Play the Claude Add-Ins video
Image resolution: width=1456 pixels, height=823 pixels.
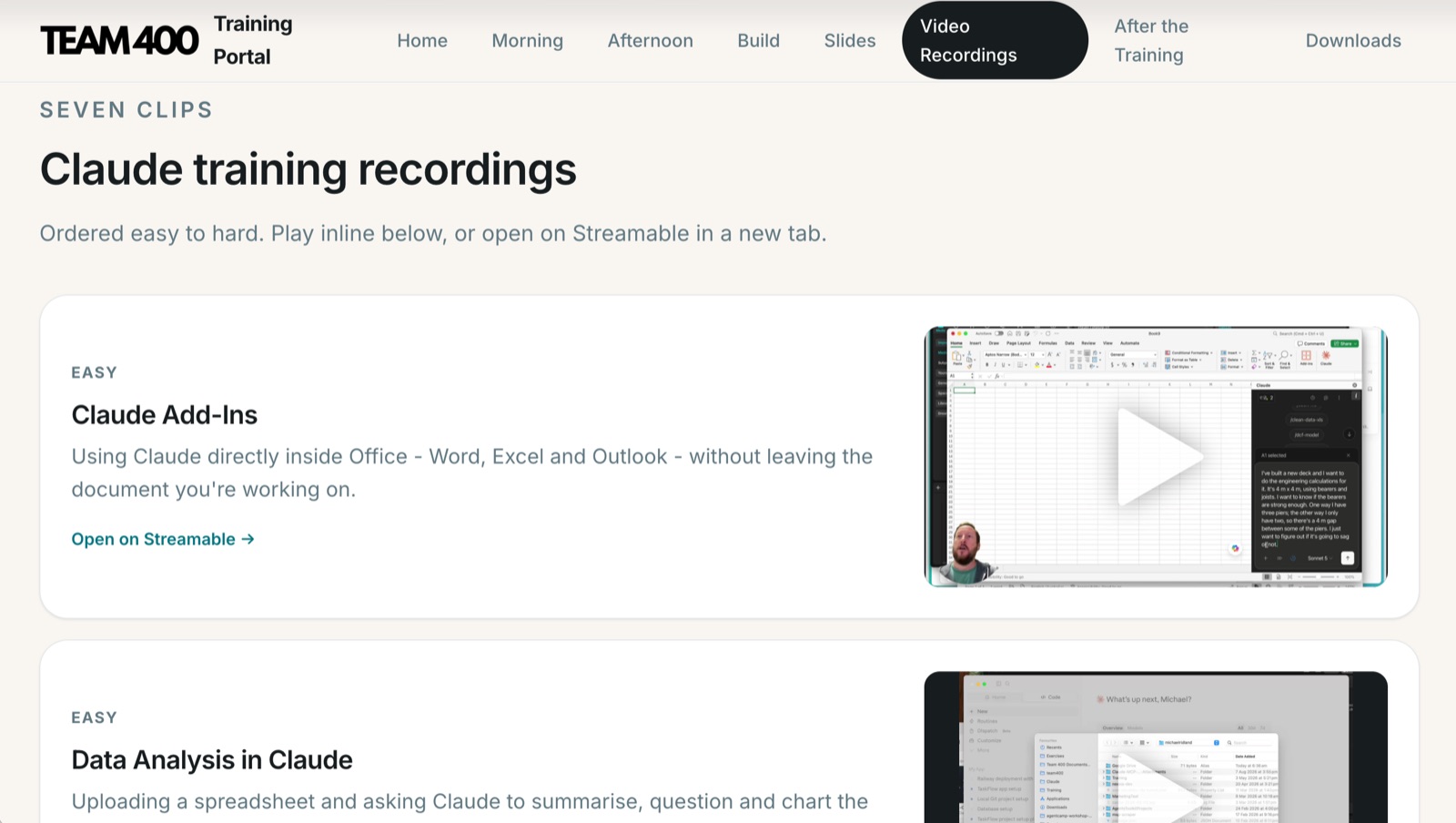click(1156, 457)
